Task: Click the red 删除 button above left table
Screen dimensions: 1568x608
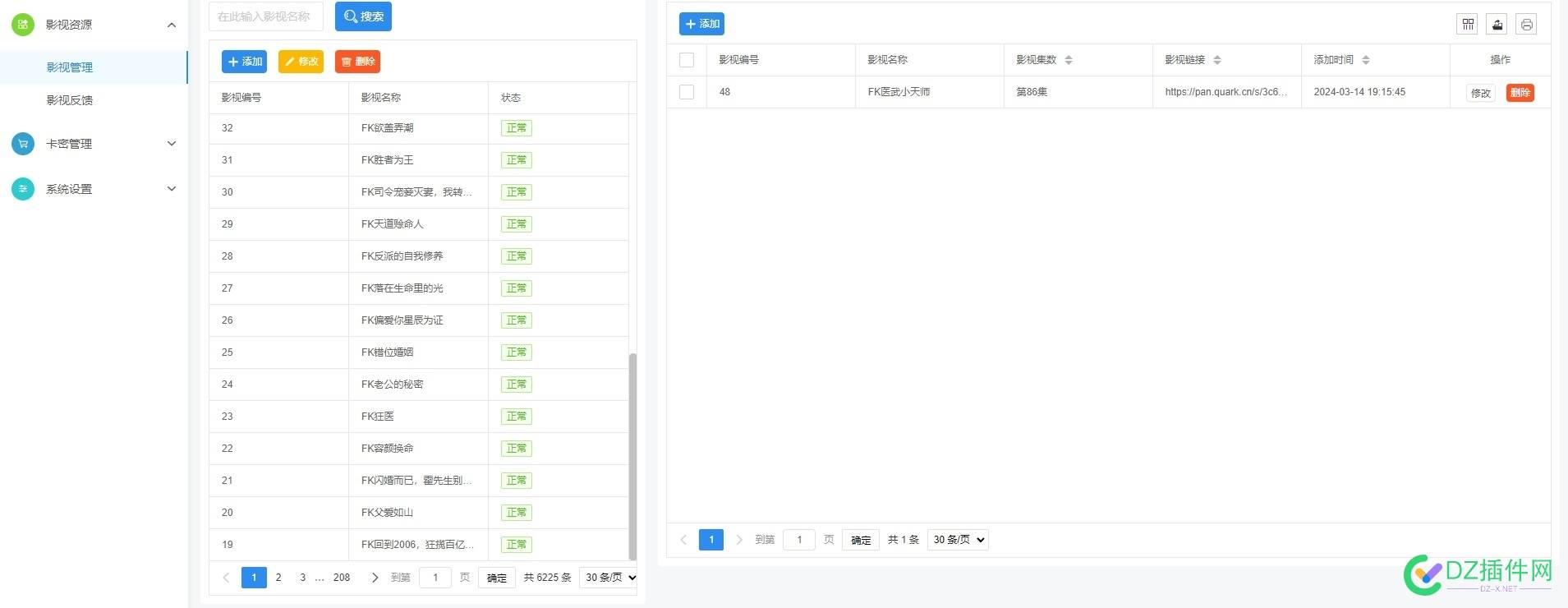Action: [357, 62]
